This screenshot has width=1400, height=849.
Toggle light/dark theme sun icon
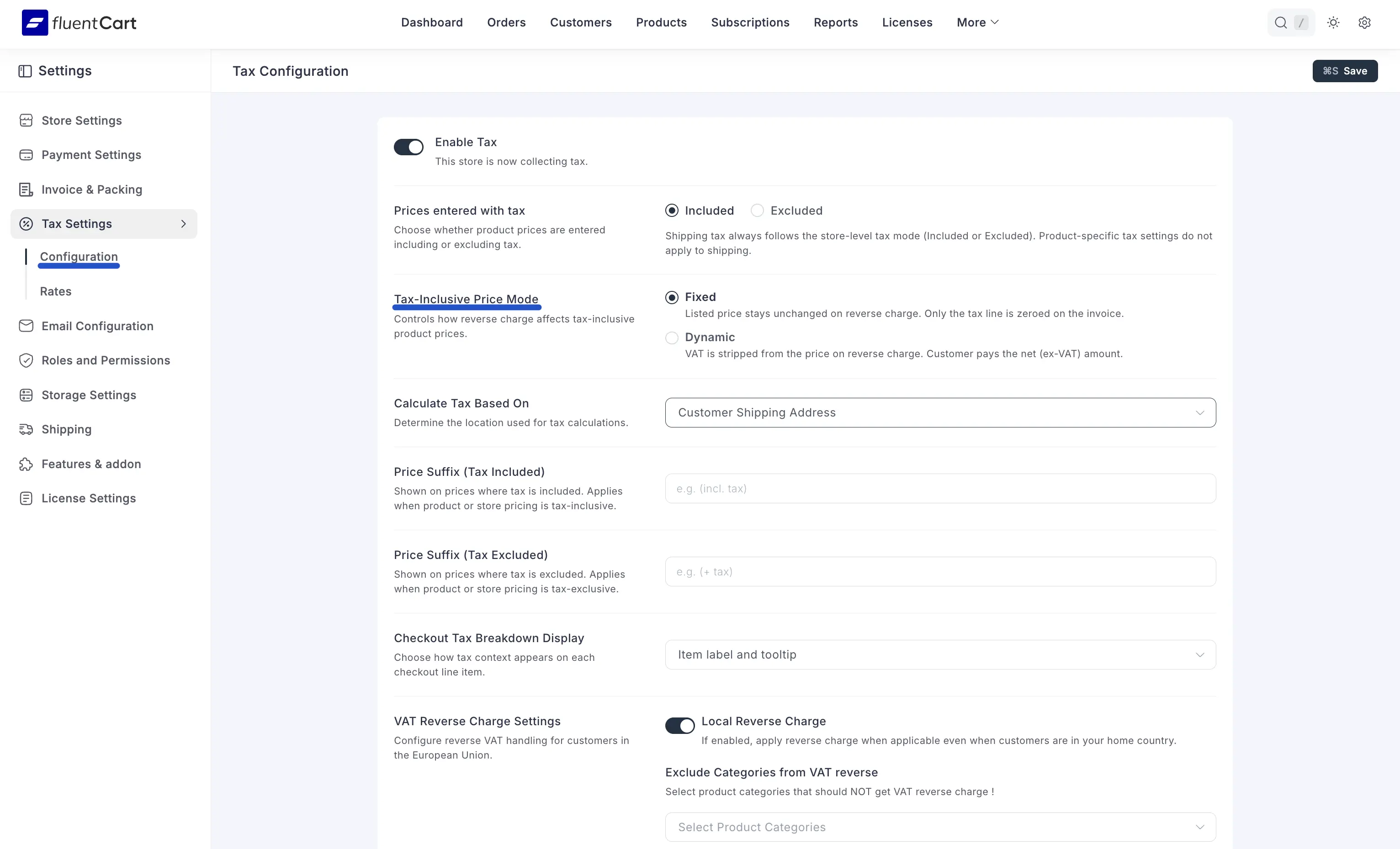click(1333, 23)
